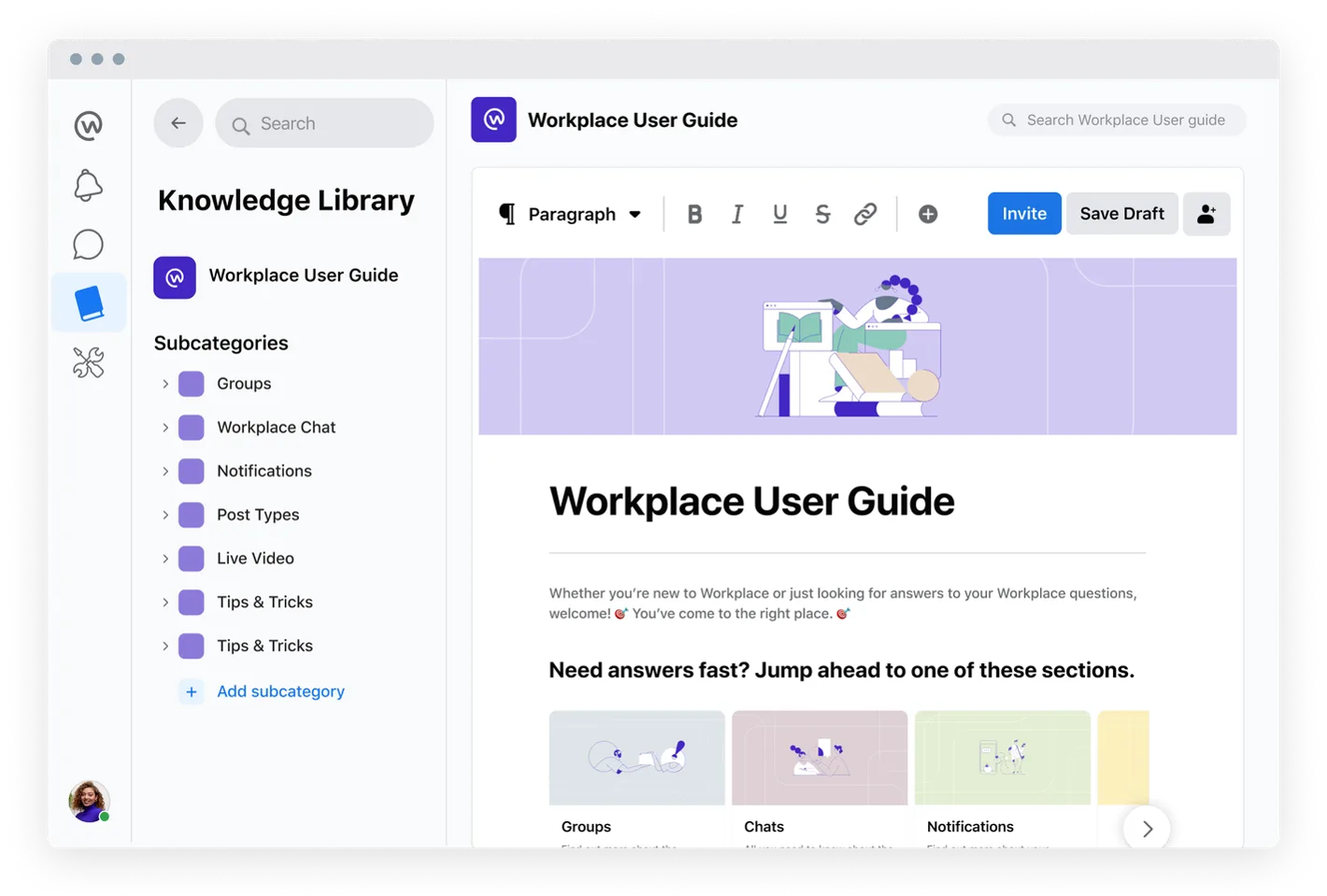The image size is (1327, 896).
Task: Insert a hyperlink with link icon
Action: [865, 214]
